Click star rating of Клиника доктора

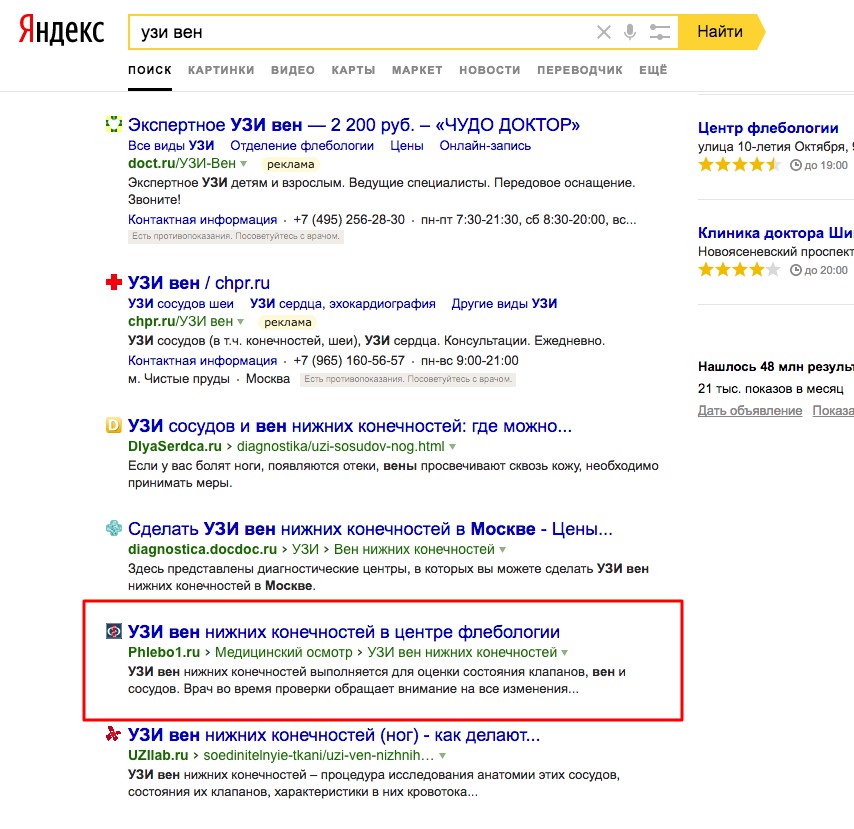pyautogui.click(x=740, y=269)
